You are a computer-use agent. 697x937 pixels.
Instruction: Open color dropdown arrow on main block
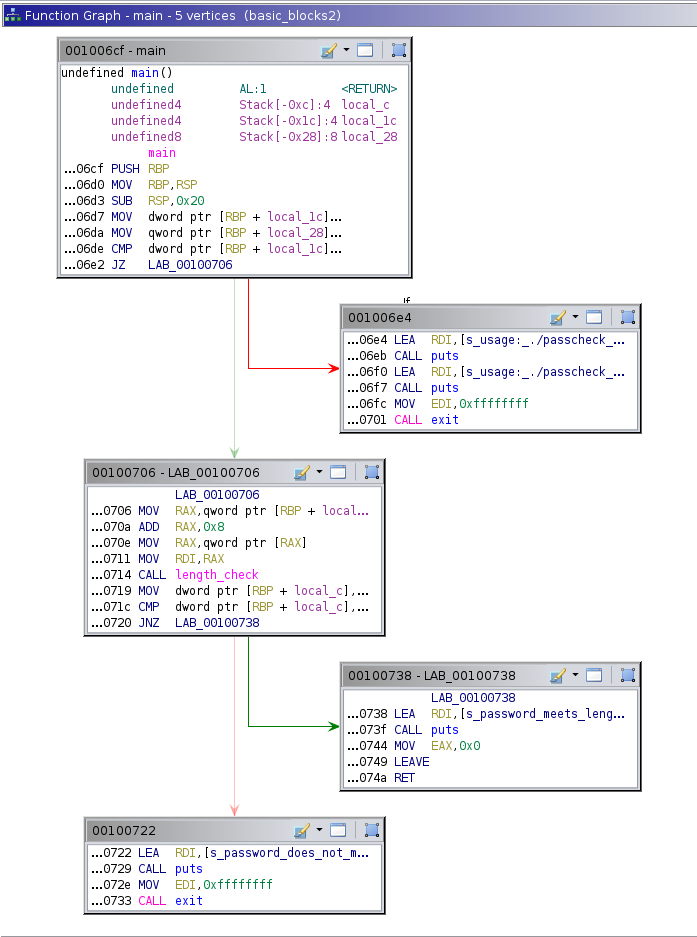(x=346, y=50)
